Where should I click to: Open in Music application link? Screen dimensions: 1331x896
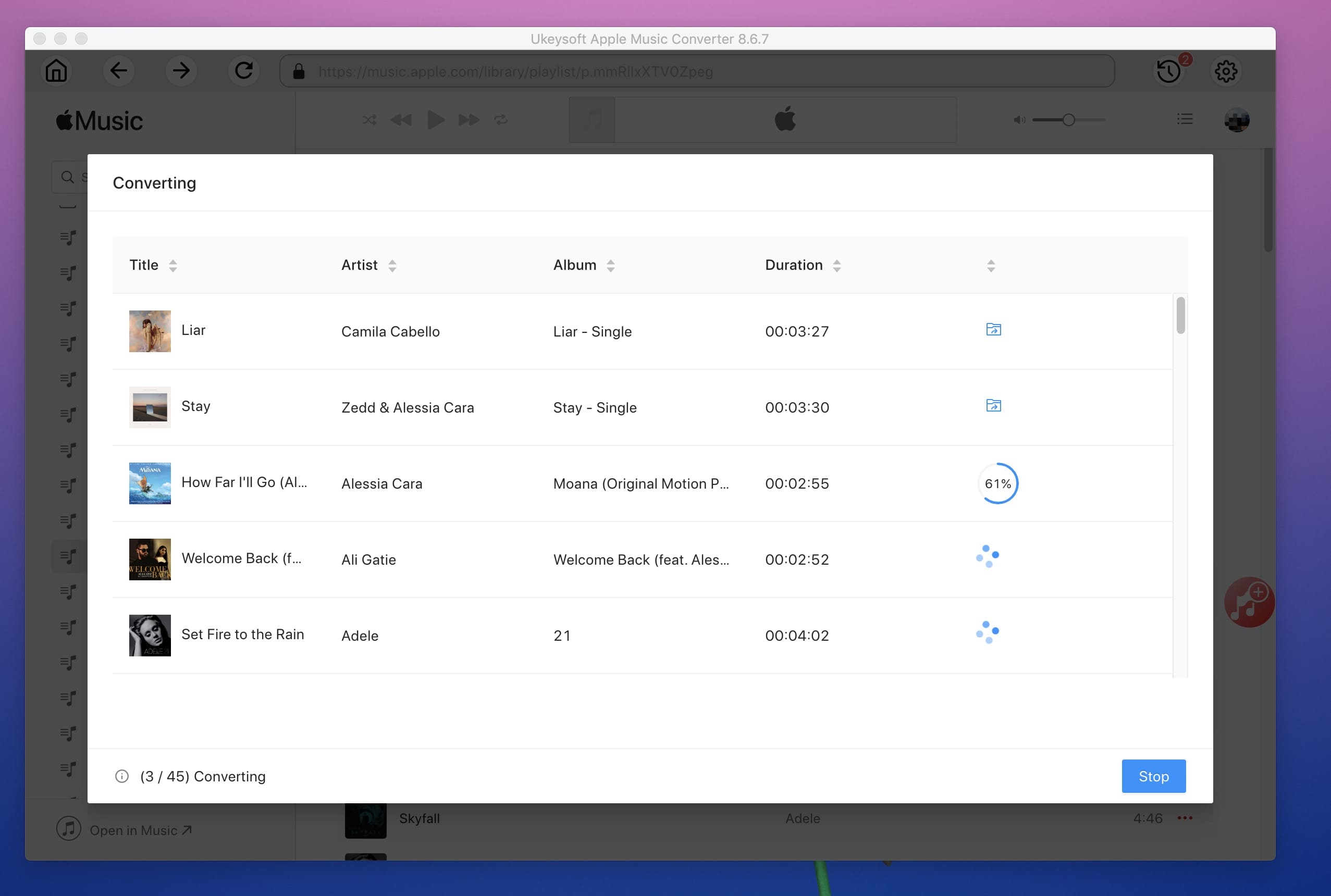140,830
